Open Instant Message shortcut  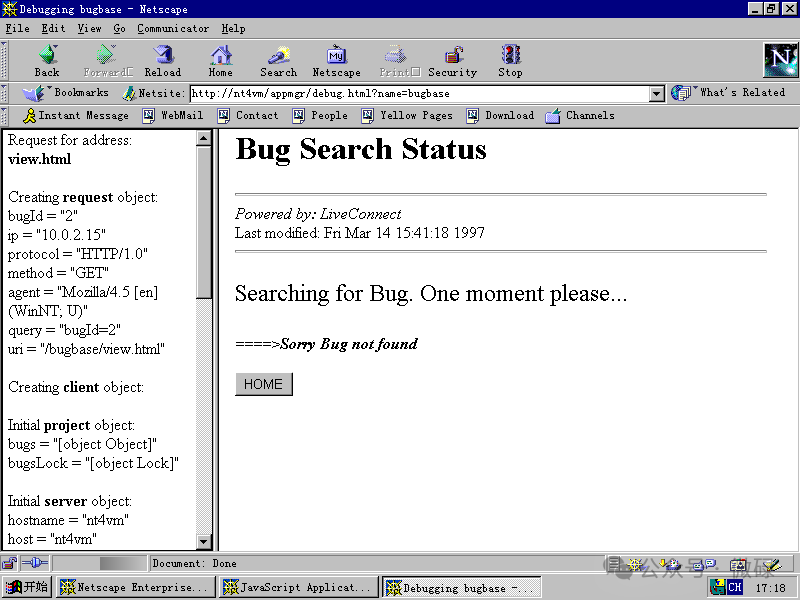tap(76, 116)
